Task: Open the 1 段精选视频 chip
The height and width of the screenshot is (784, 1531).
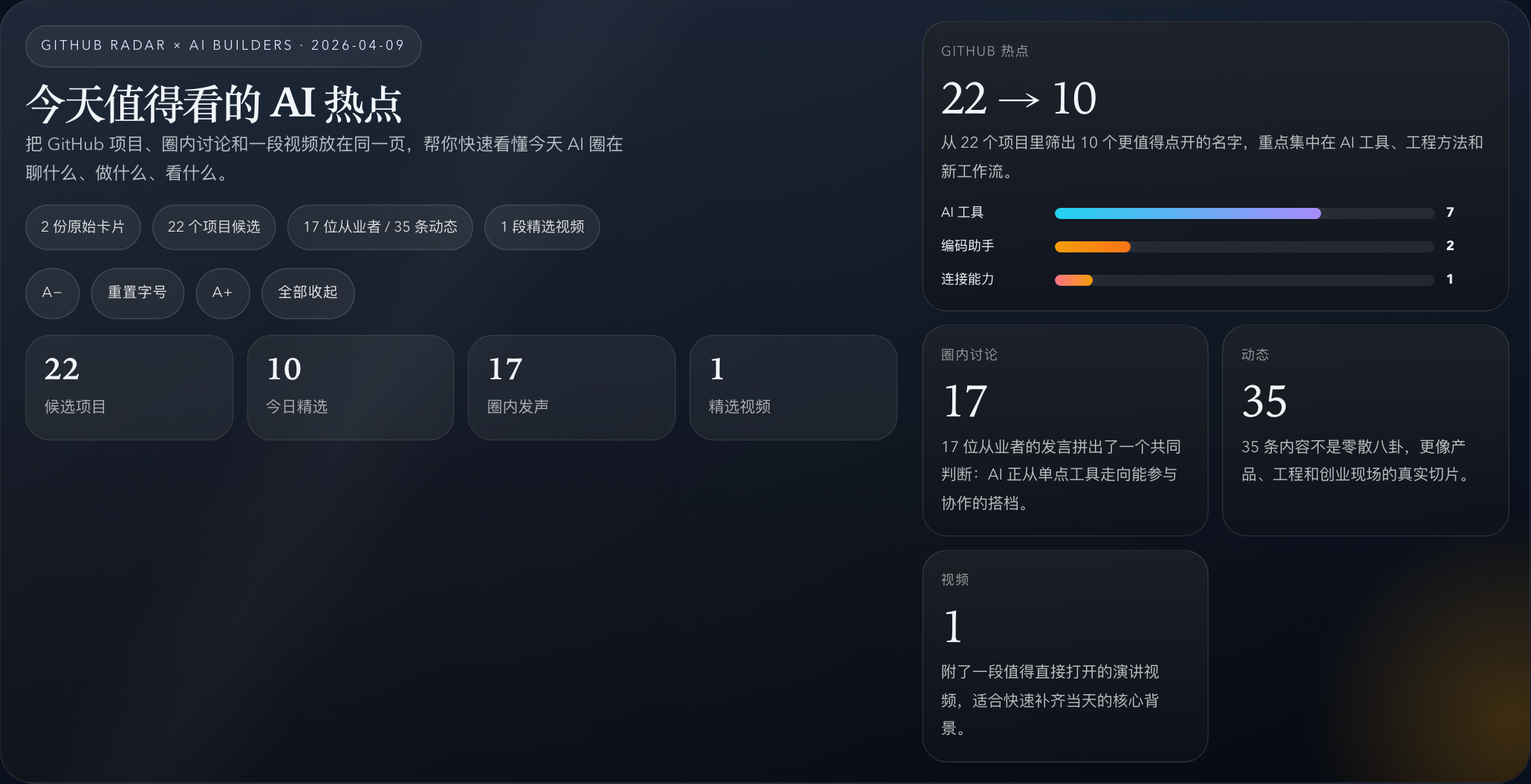Action: click(542, 227)
